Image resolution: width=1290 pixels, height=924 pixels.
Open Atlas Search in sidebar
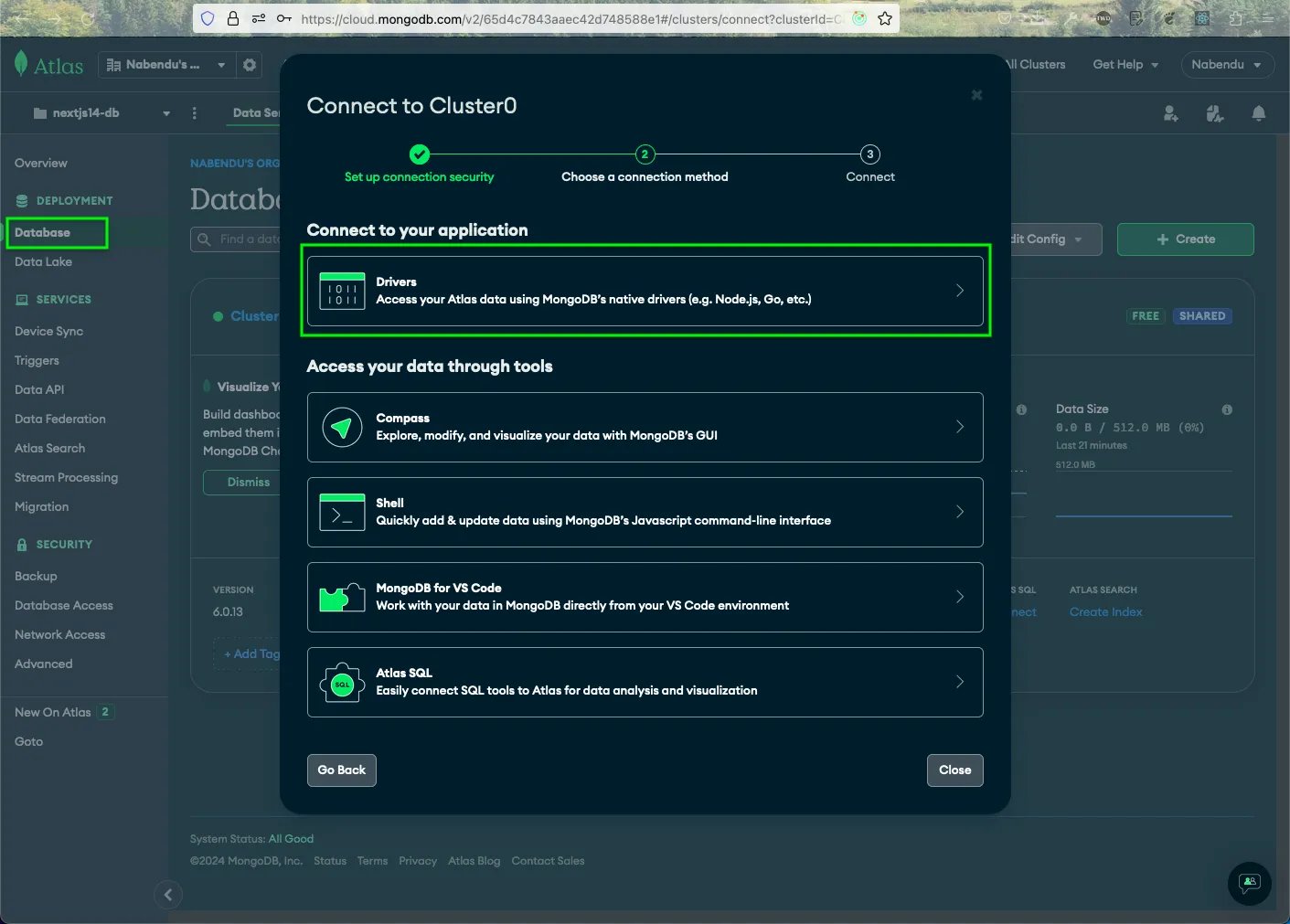tap(49, 449)
